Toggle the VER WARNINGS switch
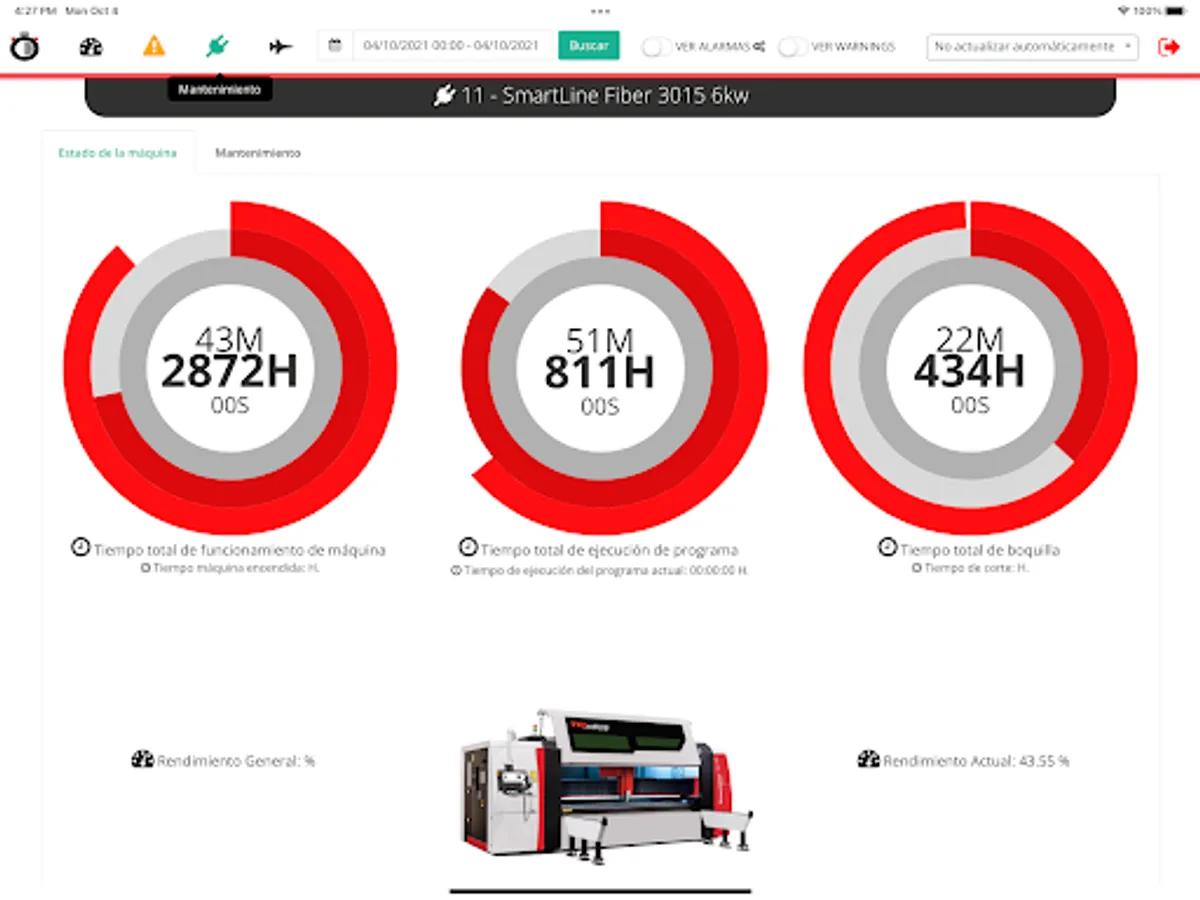The width and height of the screenshot is (1200, 900). [793, 46]
